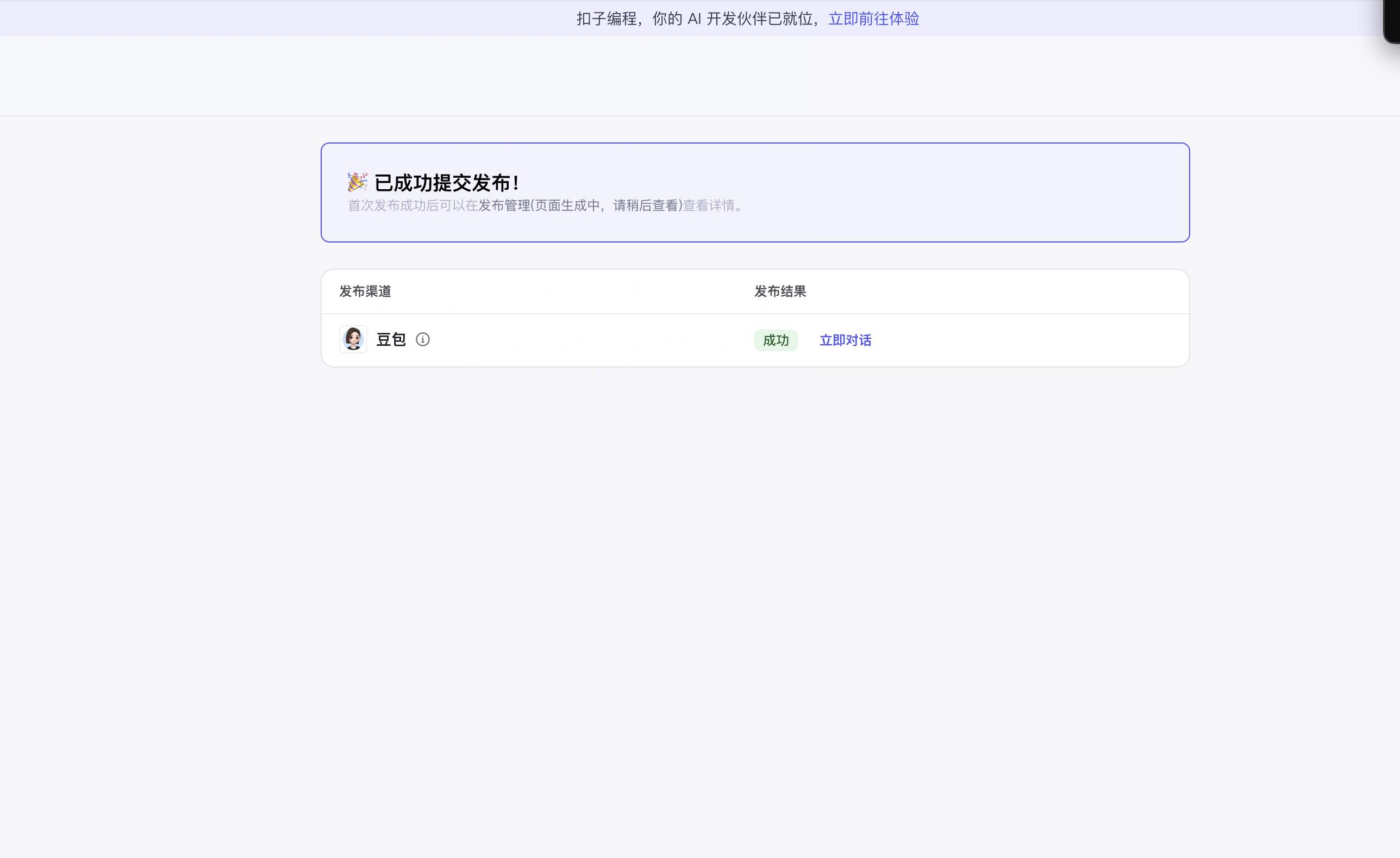Click the 豆包 avatar icon
This screenshot has width=1400, height=858.
pos(353,339)
